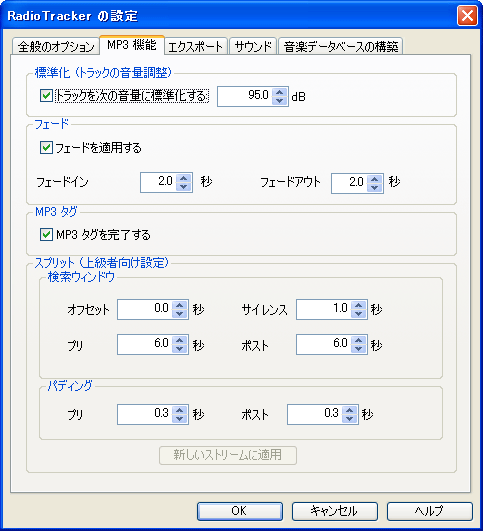Viewport: 483px width, 531px height.
Task: Decrease フェードイン seconds with down arrow
Action: tap(184, 187)
